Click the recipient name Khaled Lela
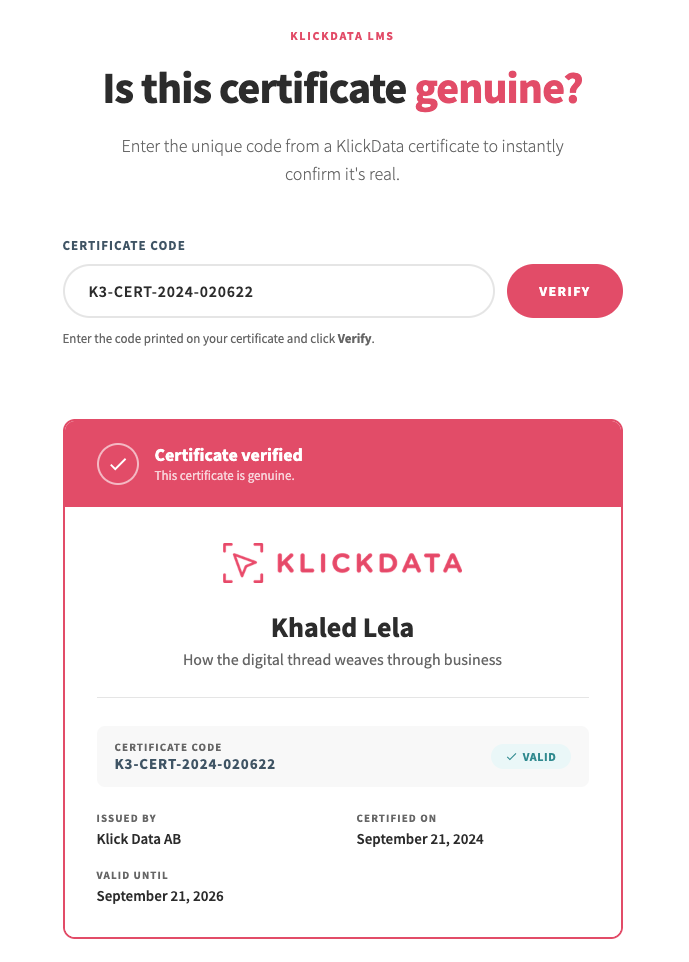The width and height of the screenshot is (689, 962). coord(342,628)
